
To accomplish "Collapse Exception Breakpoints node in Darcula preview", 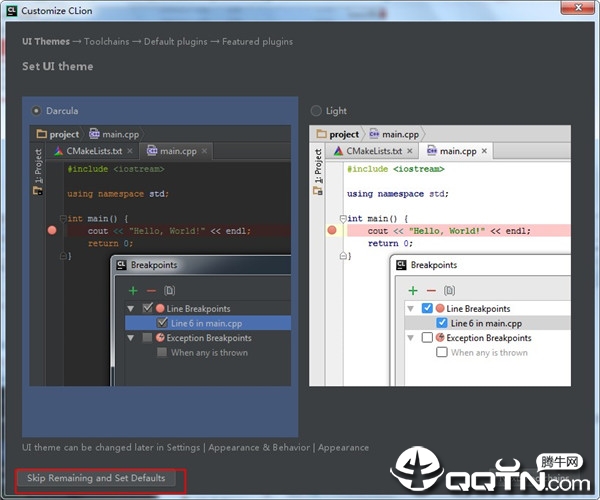I will coord(130,338).
